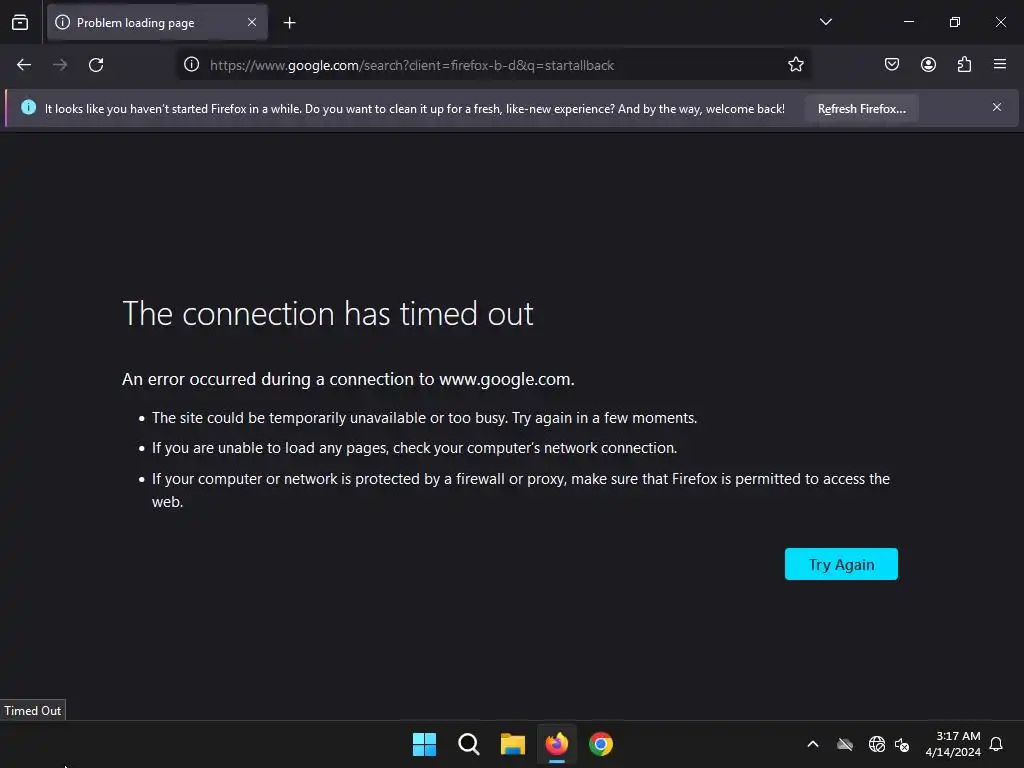Open the clock showing 3:17 AM
Screen dimensions: 1024x768
(953, 744)
